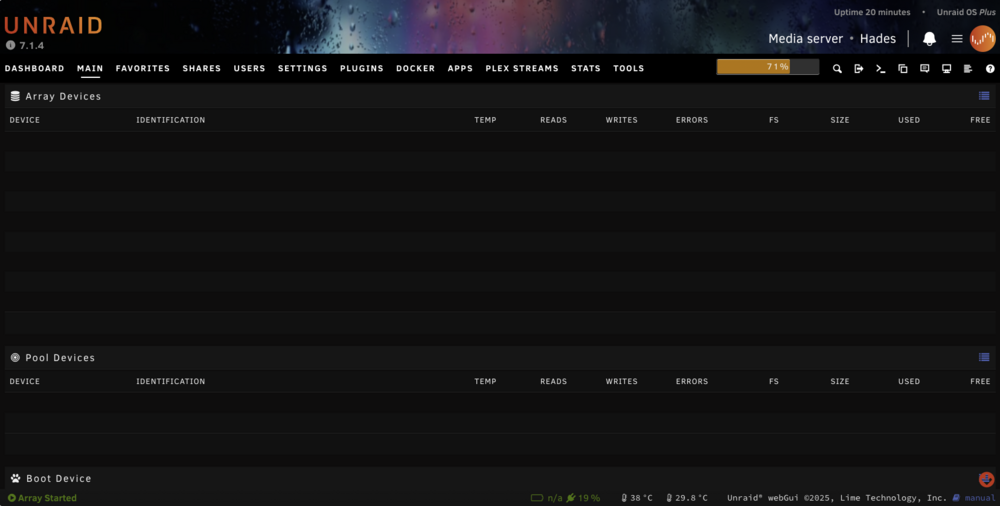
Task: Click Pool Devices WRITES column header
Action: [622, 382]
